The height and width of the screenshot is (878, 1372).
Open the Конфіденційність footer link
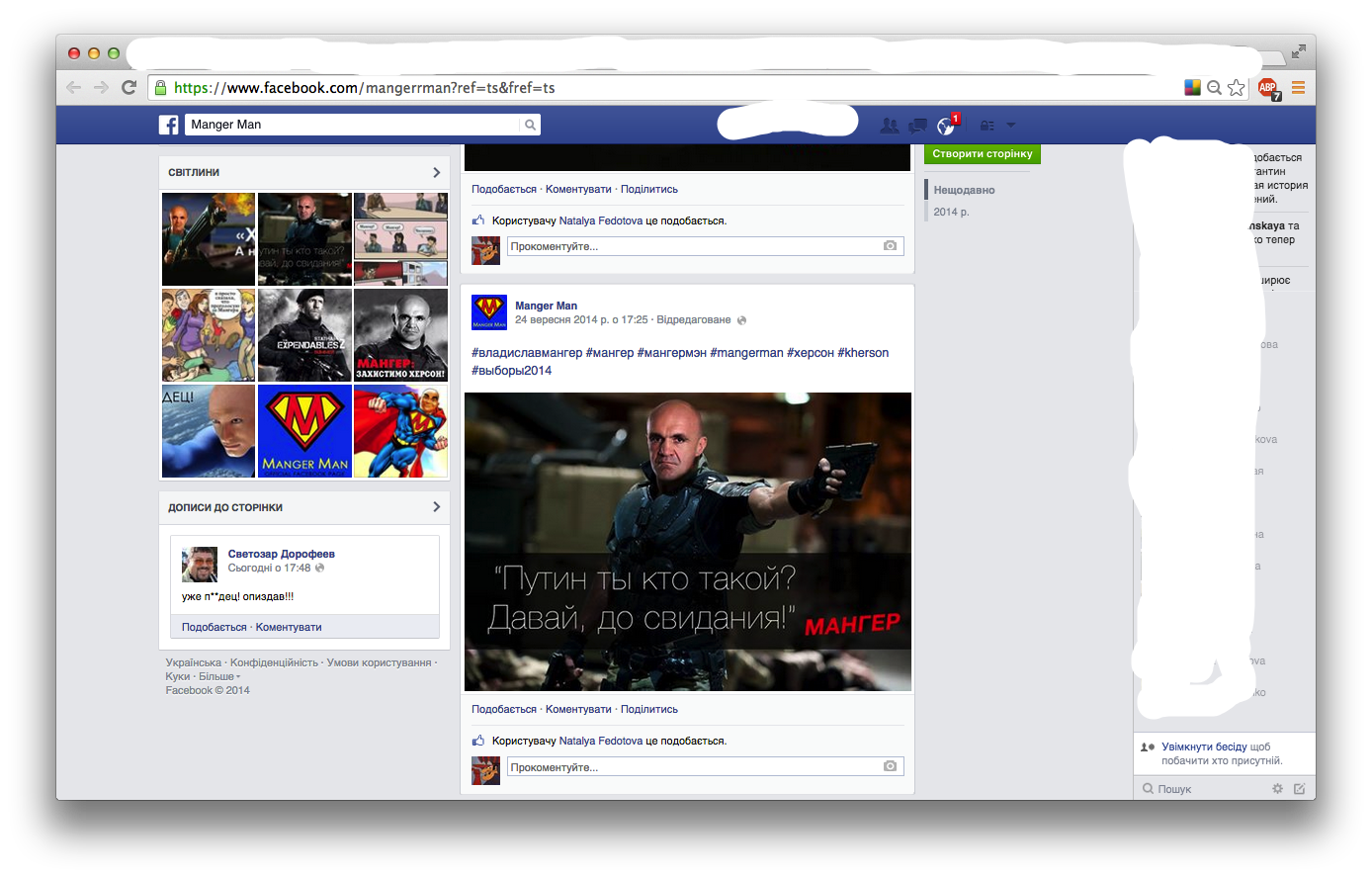click(x=274, y=662)
